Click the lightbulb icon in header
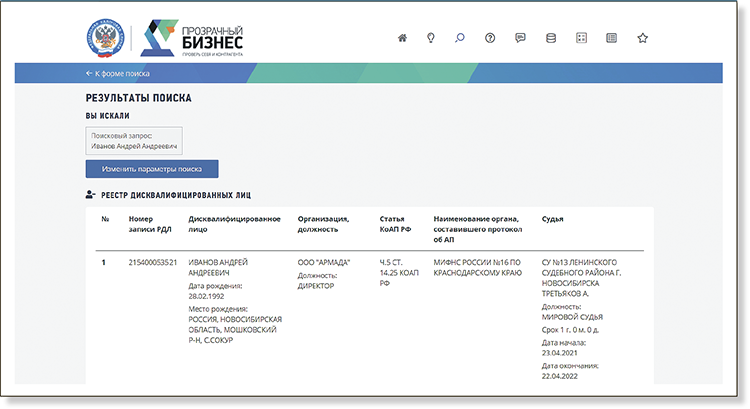This screenshot has width=750, height=409. pos(431,38)
